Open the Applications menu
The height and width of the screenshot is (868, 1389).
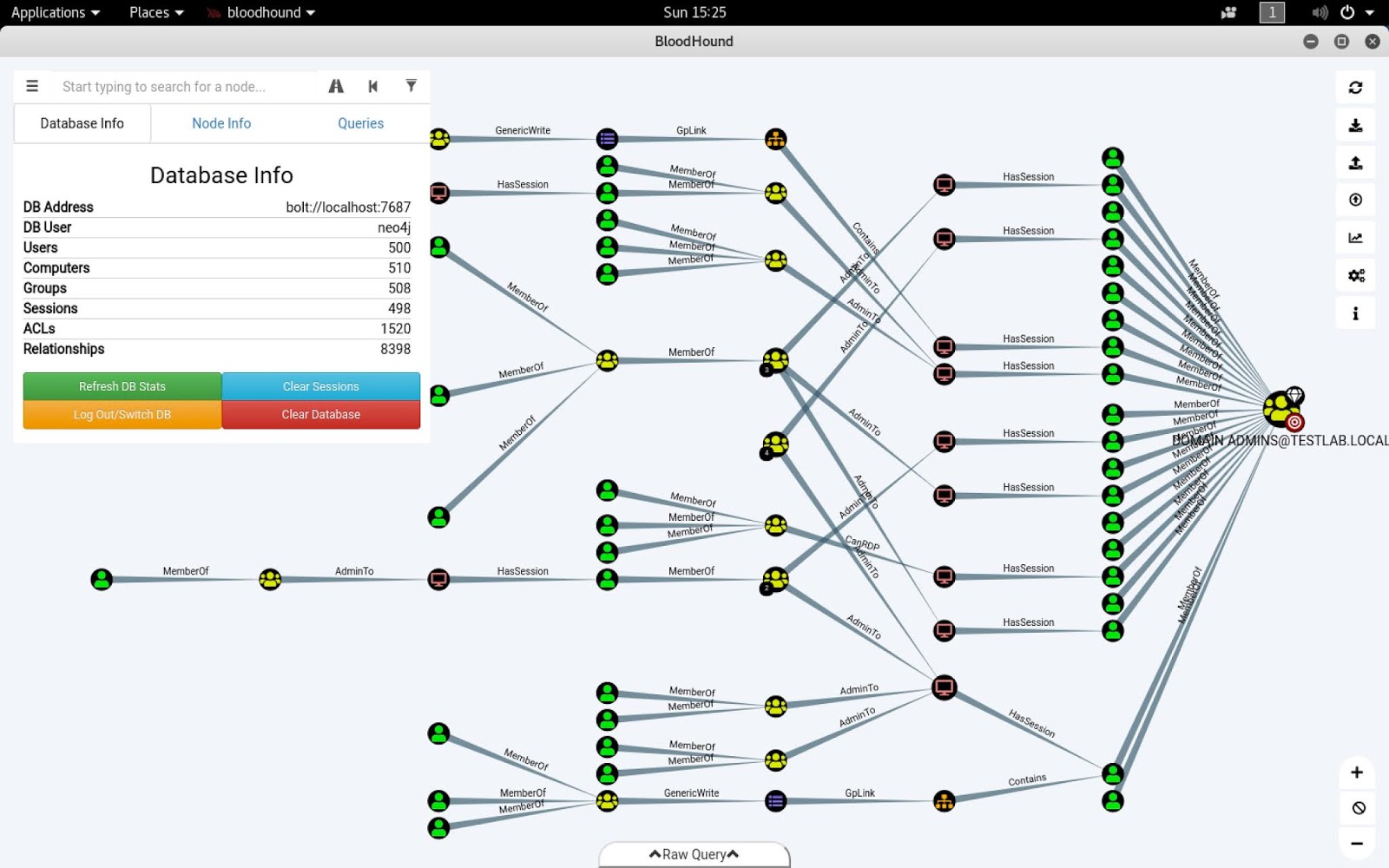tap(49, 12)
